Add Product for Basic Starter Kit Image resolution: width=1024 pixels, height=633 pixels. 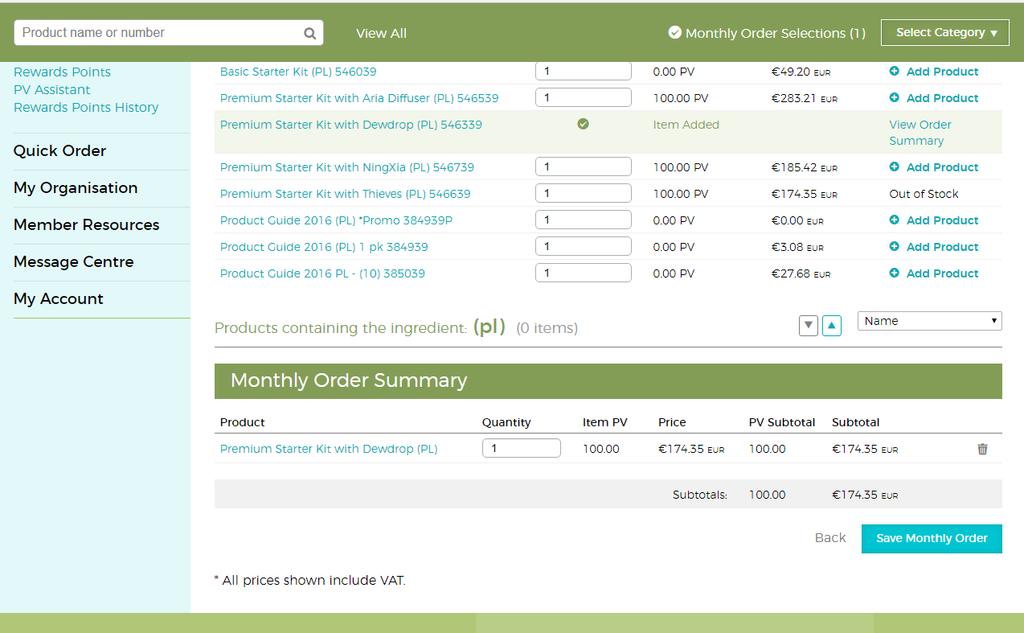942,72
